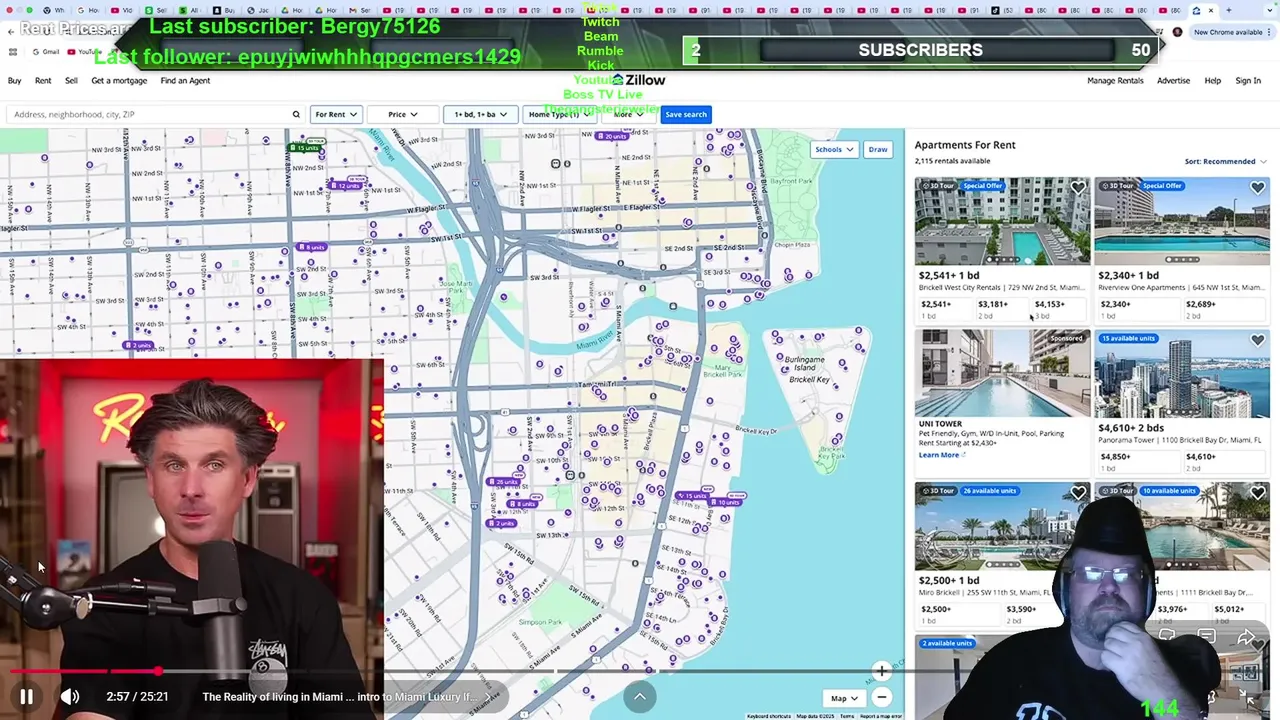Open the 1+ bd, 1+ ba dropdown
1280x720 pixels.
point(480,114)
